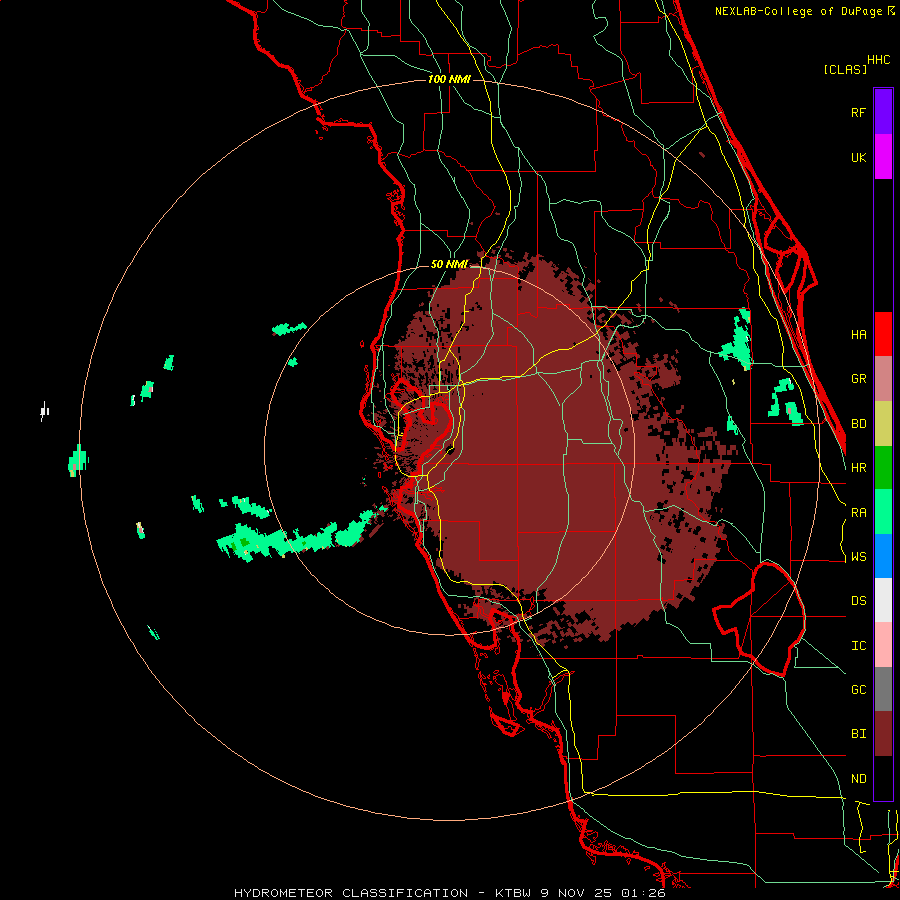Click the 'HA' legend label
The image size is (900, 900).
pyautogui.click(x=858, y=335)
